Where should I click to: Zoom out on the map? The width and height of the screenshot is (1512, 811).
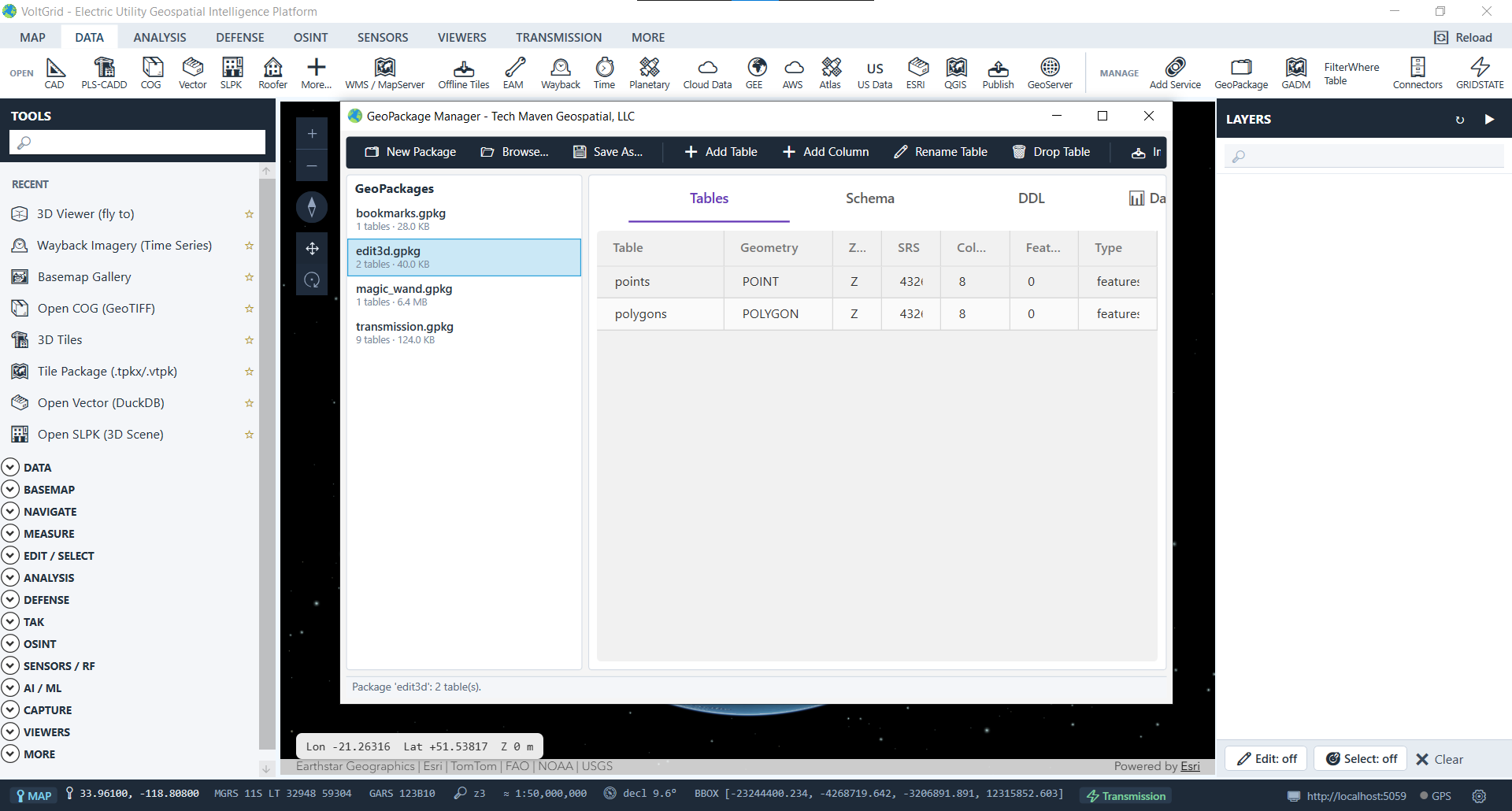click(x=312, y=166)
